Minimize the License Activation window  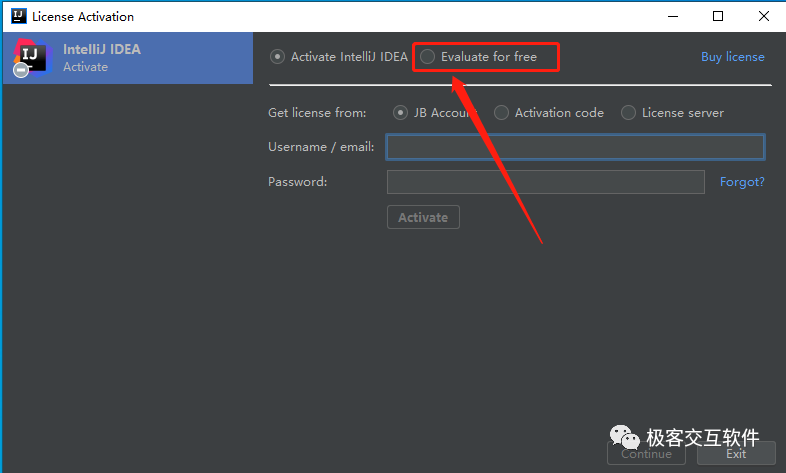click(x=673, y=17)
